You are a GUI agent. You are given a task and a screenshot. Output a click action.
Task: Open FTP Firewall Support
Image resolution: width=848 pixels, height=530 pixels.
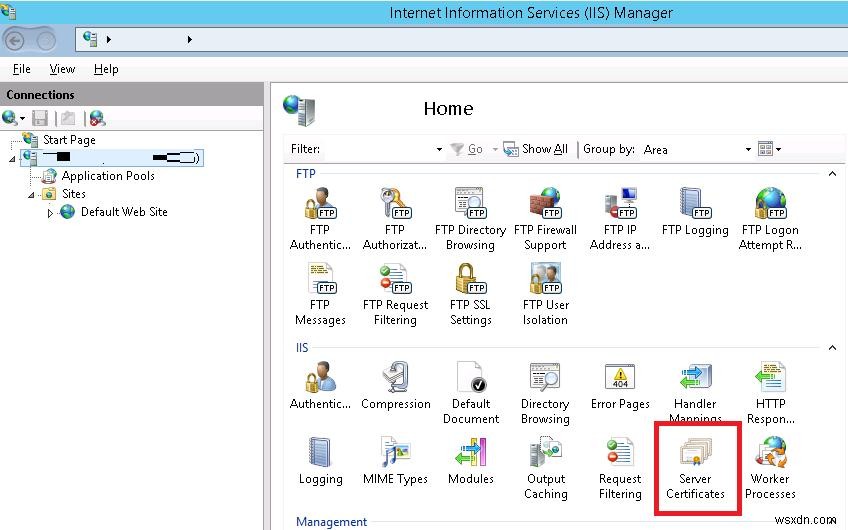click(x=545, y=219)
